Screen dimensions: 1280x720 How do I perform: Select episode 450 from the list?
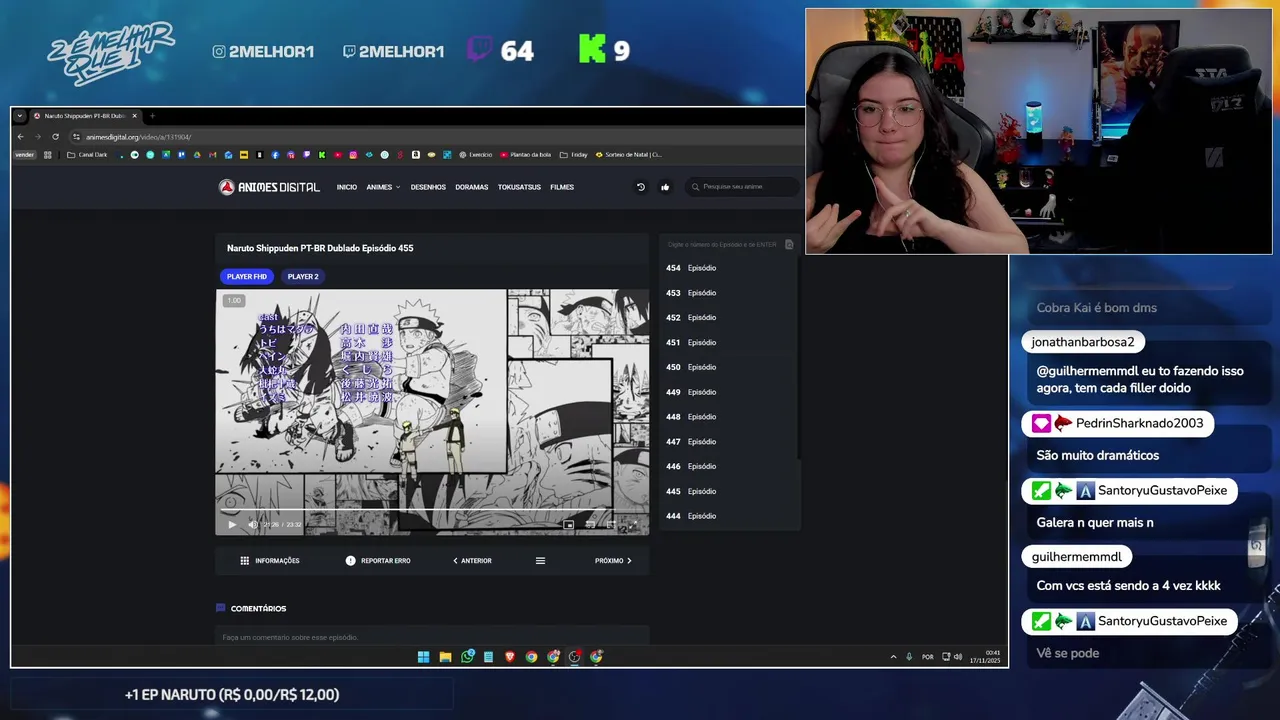tap(729, 367)
